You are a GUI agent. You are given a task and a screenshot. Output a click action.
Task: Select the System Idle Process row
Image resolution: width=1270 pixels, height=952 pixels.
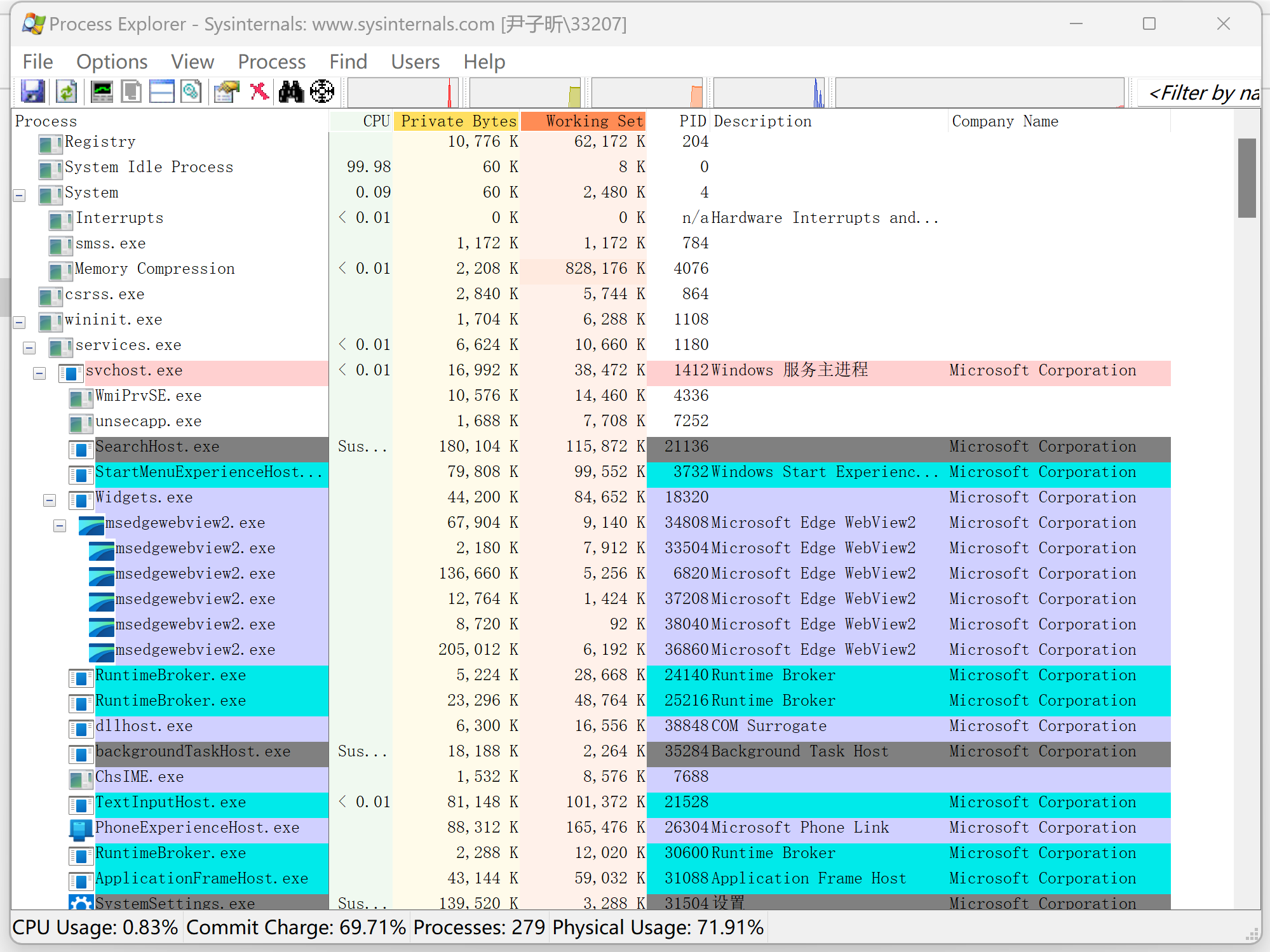pos(591,167)
